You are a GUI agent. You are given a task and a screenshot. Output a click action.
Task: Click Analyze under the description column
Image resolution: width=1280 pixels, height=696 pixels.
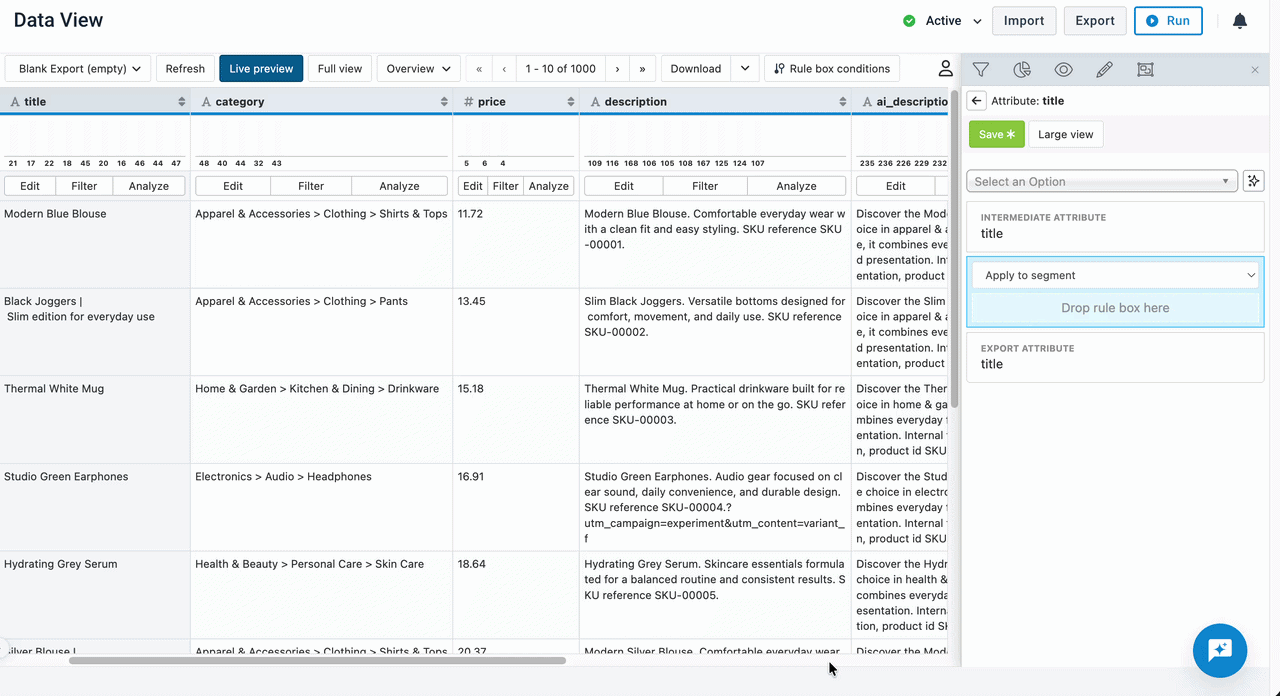pyautogui.click(x=796, y=186)
